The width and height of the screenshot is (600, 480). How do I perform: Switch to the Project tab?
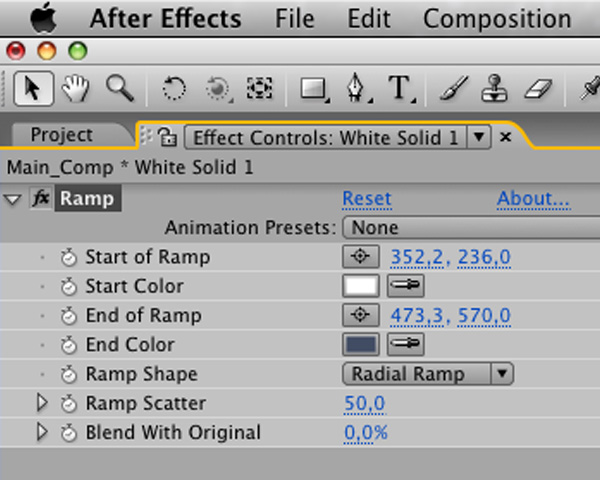click(61, 135)
